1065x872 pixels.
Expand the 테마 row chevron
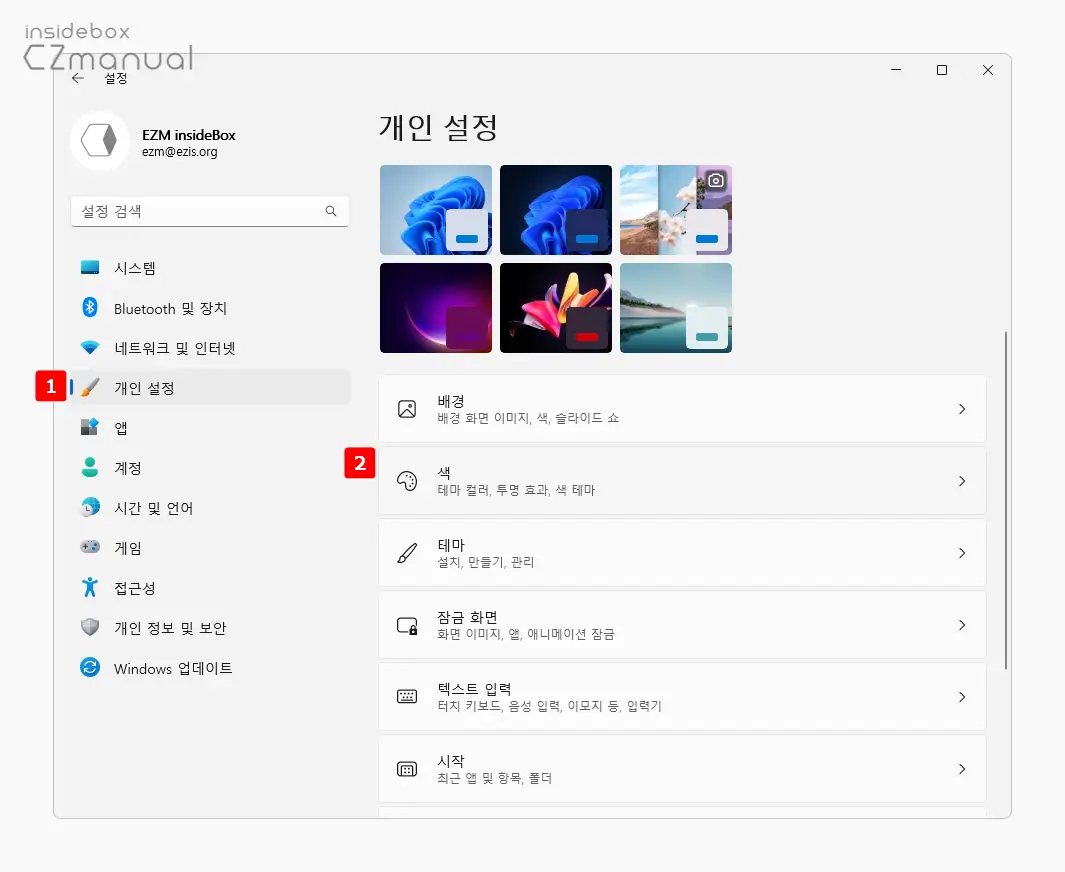pyautogui.click(x=961, y=553)
